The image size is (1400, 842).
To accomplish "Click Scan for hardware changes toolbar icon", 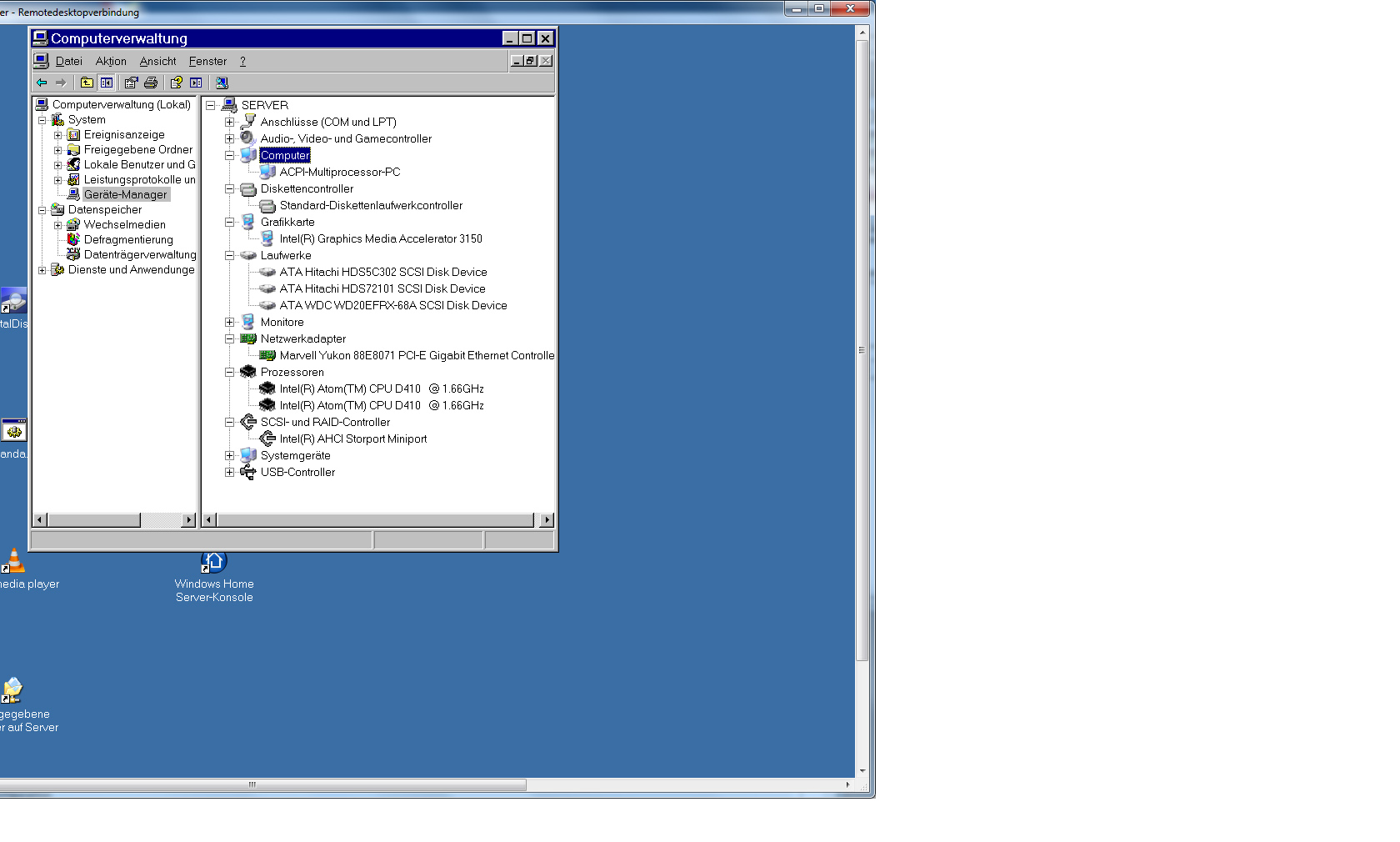I will click(222, 83).
